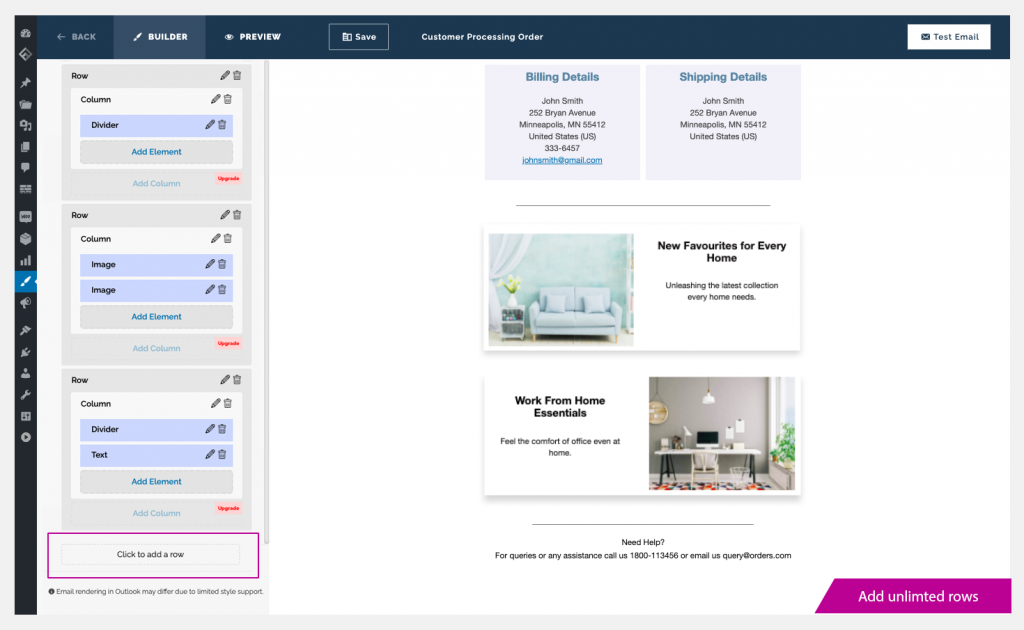The image size is (1024, 630).
Task: Add Element below the Image elements
Action: (157, 317)
